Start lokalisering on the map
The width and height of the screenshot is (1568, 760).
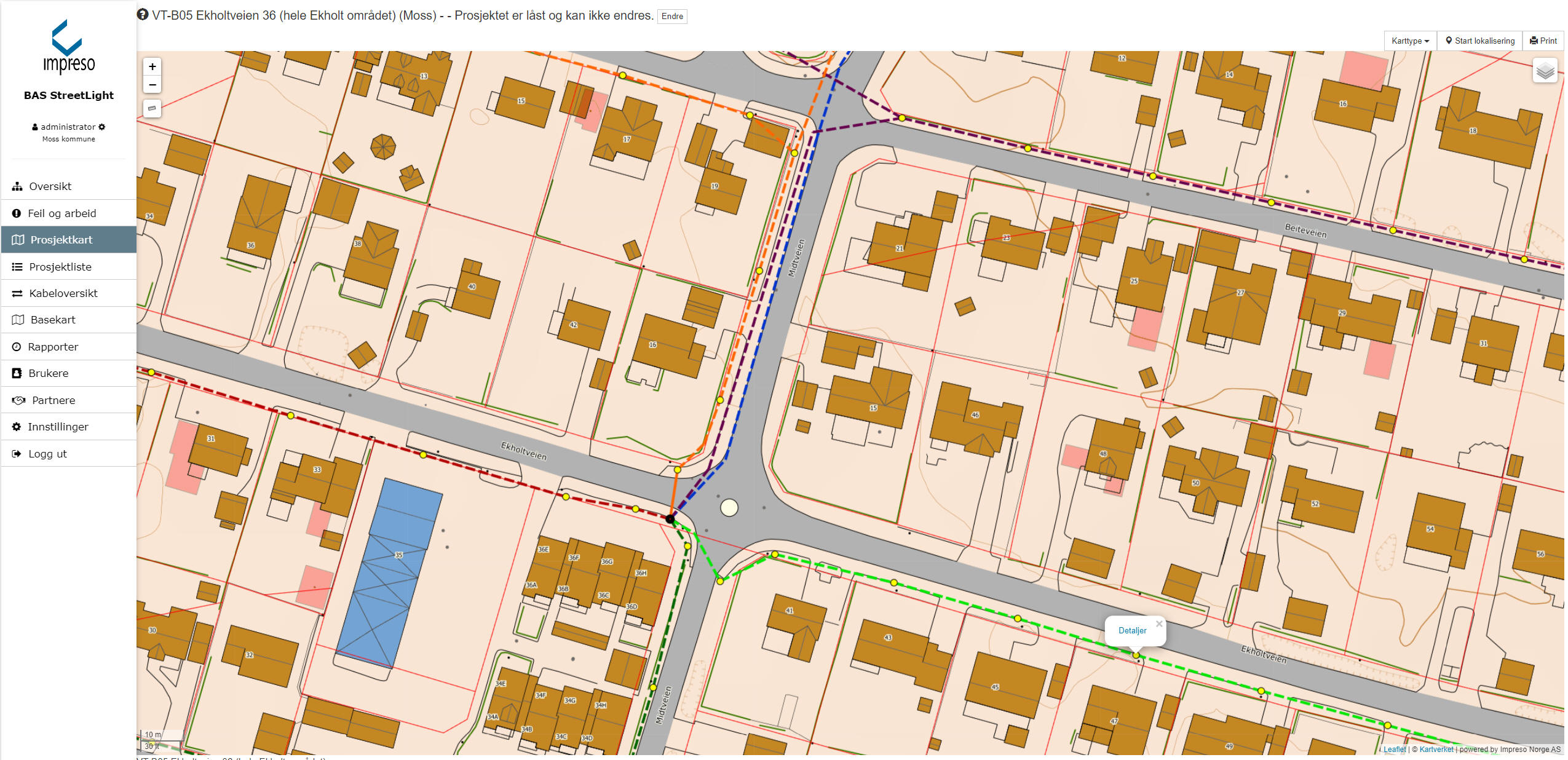click(x=1479, y=41)
